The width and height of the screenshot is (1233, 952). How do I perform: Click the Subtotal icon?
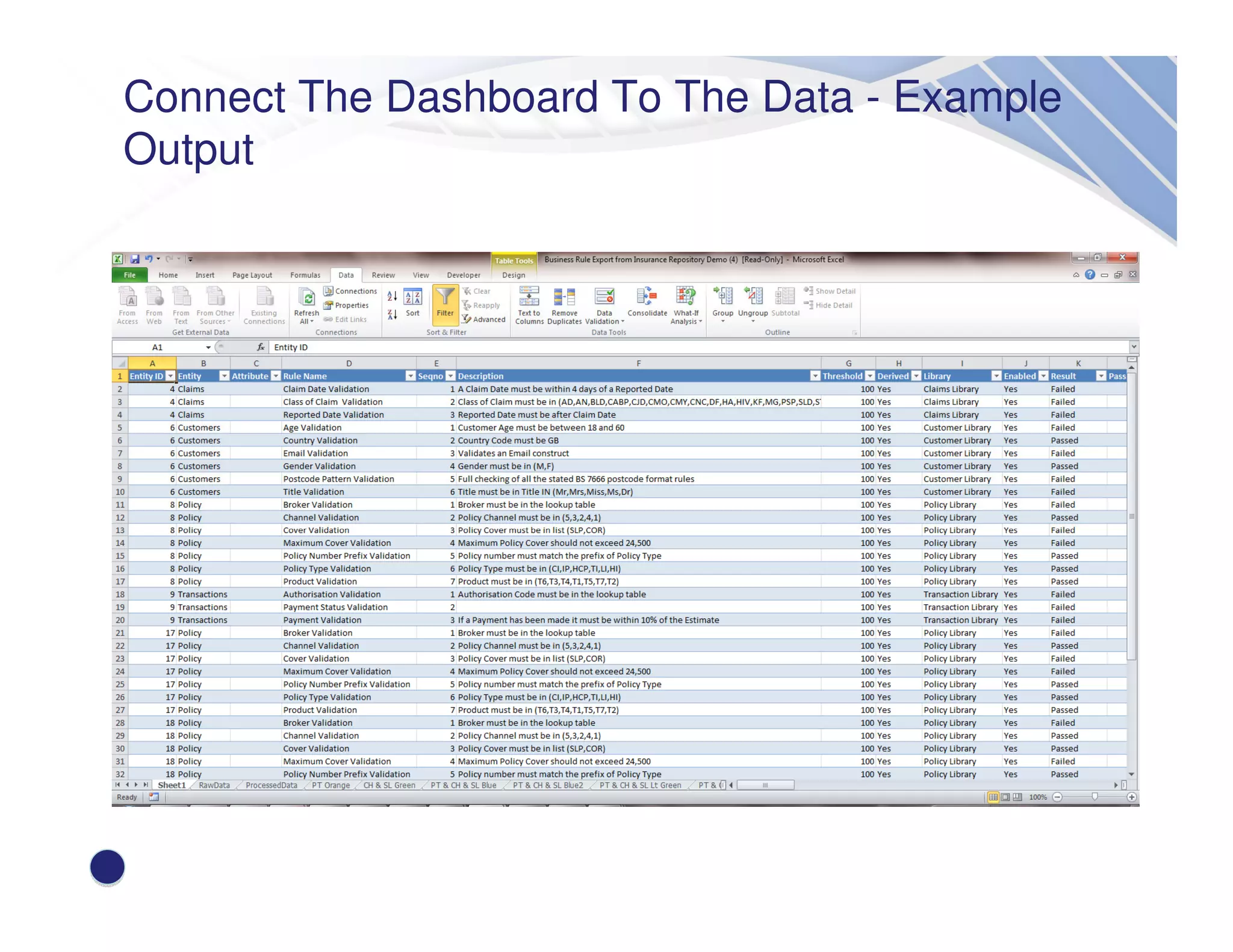(x=785, y=302)
